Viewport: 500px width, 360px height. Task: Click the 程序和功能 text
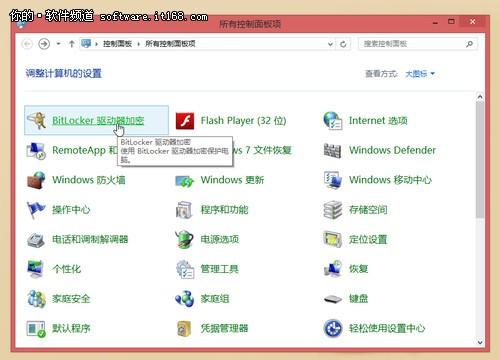(224, 210)
